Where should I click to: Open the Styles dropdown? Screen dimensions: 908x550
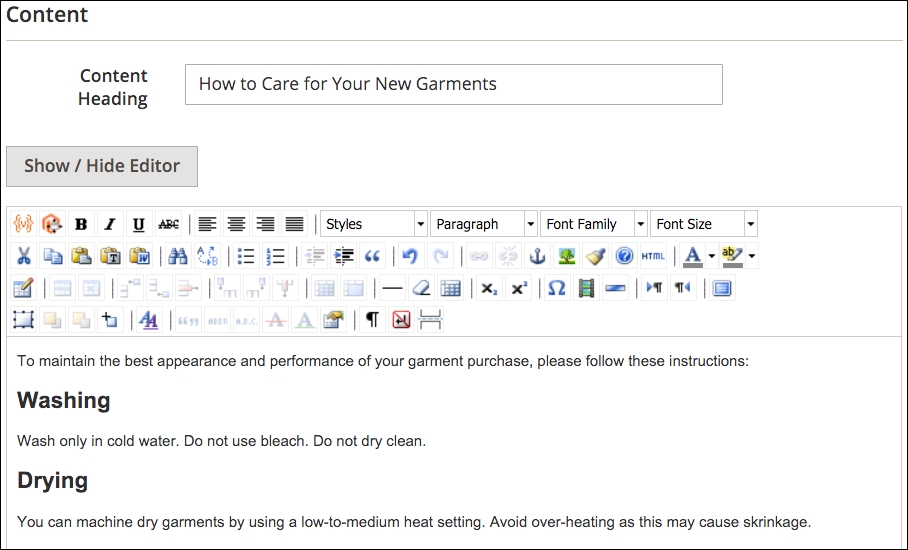pyautogui.click(x=374, y=224)
